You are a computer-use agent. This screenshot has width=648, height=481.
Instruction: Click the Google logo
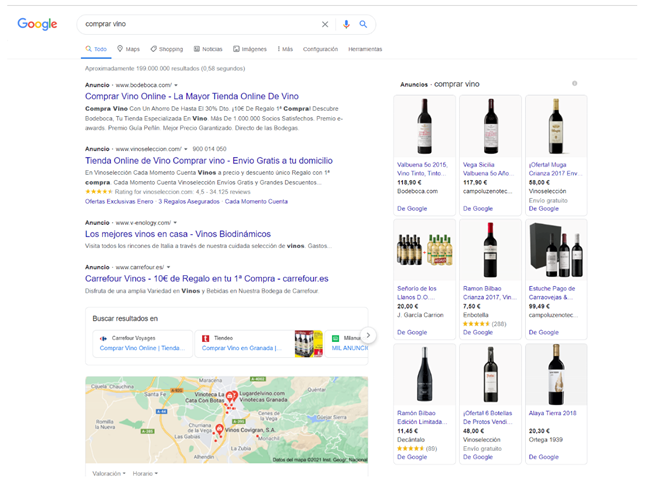pos(37,24)
